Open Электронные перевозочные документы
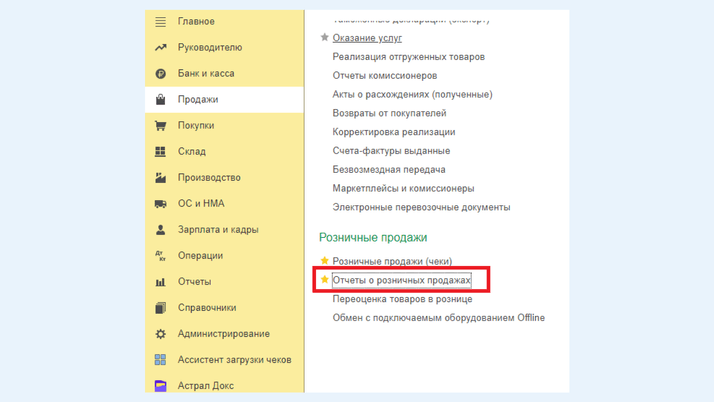The width and height of the screenshot is (714, 402). (x=421, y=207)
